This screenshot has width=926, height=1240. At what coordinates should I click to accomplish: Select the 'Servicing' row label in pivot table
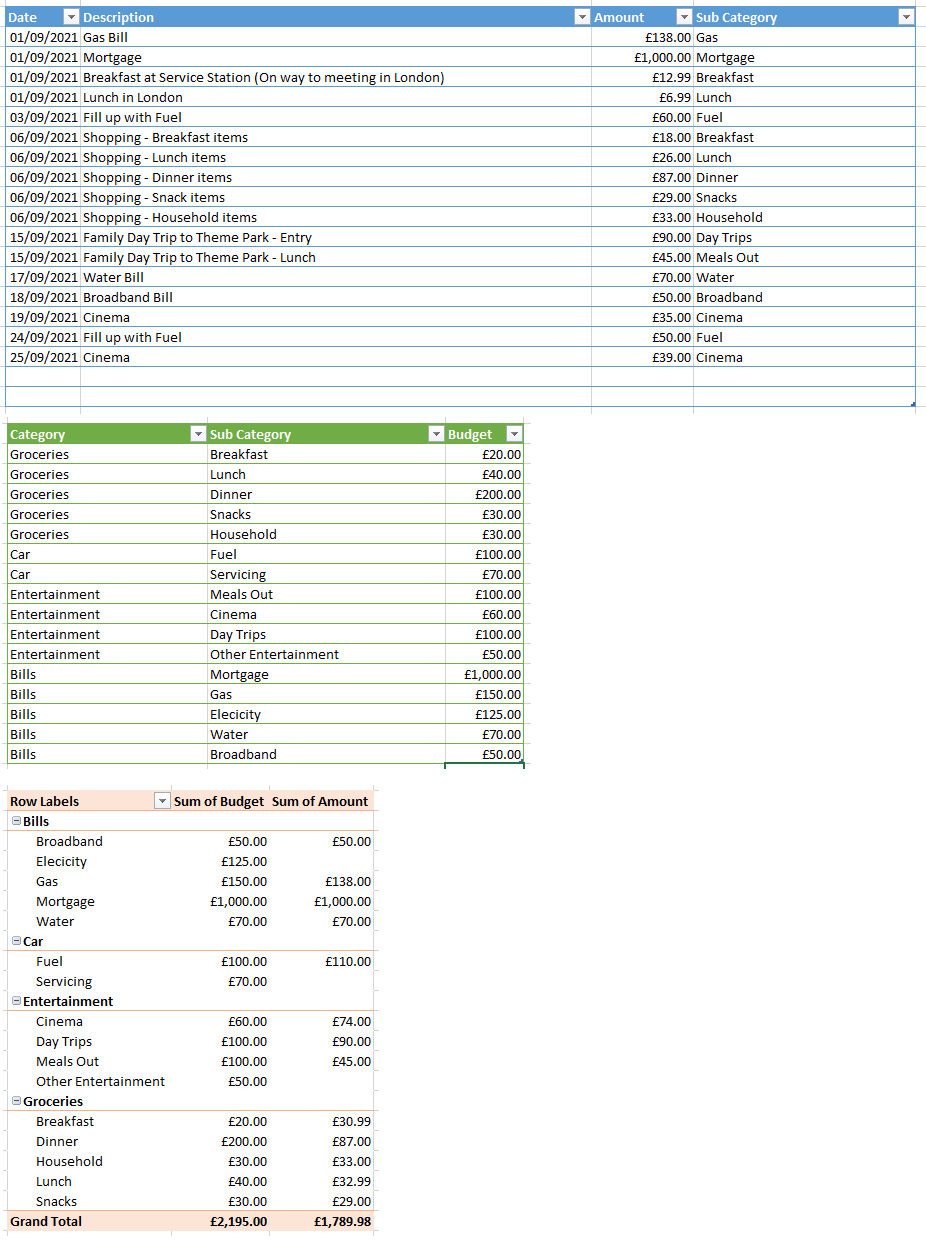coord(64,981)
